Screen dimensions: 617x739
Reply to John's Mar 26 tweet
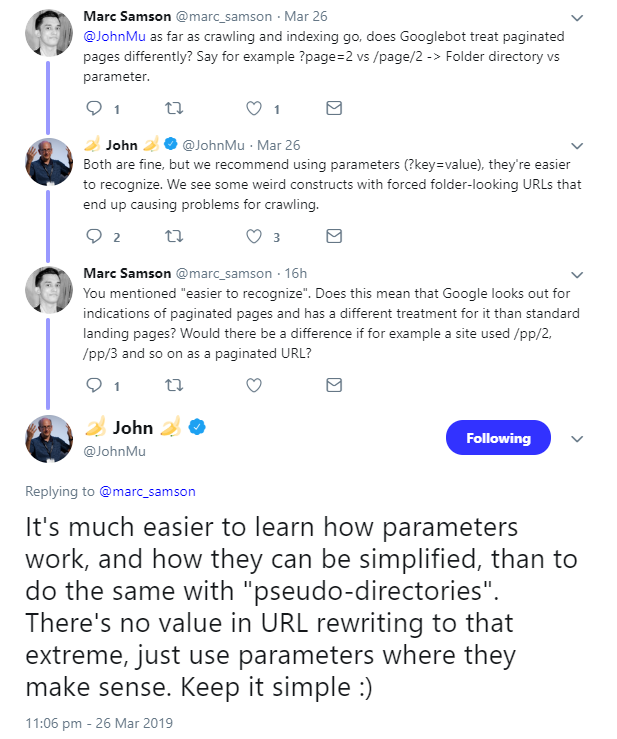pos(95,236)
